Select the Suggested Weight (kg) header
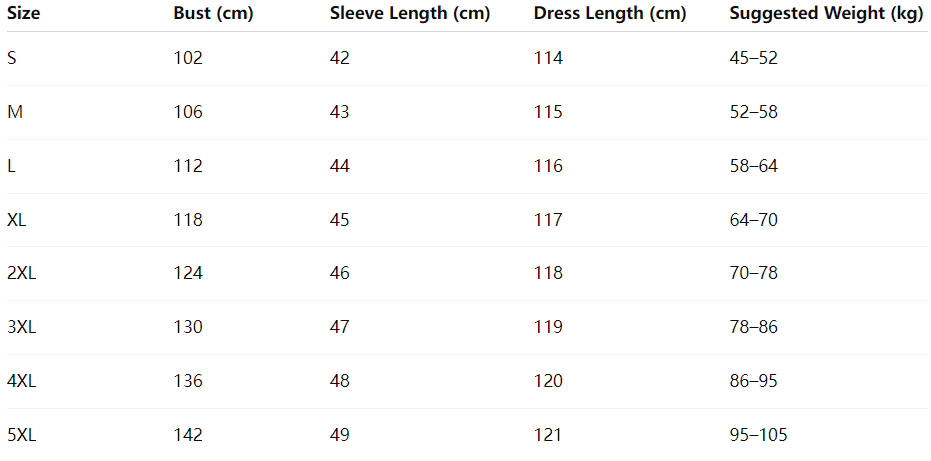This screenshot has height=461, width=931. [826, 14]
